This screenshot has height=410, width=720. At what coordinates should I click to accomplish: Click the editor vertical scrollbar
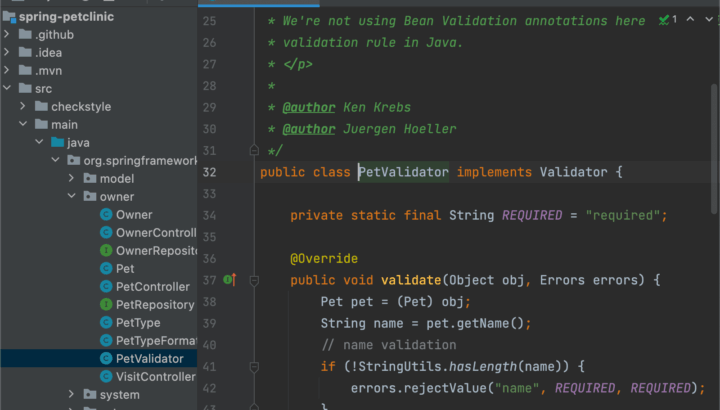714,148
